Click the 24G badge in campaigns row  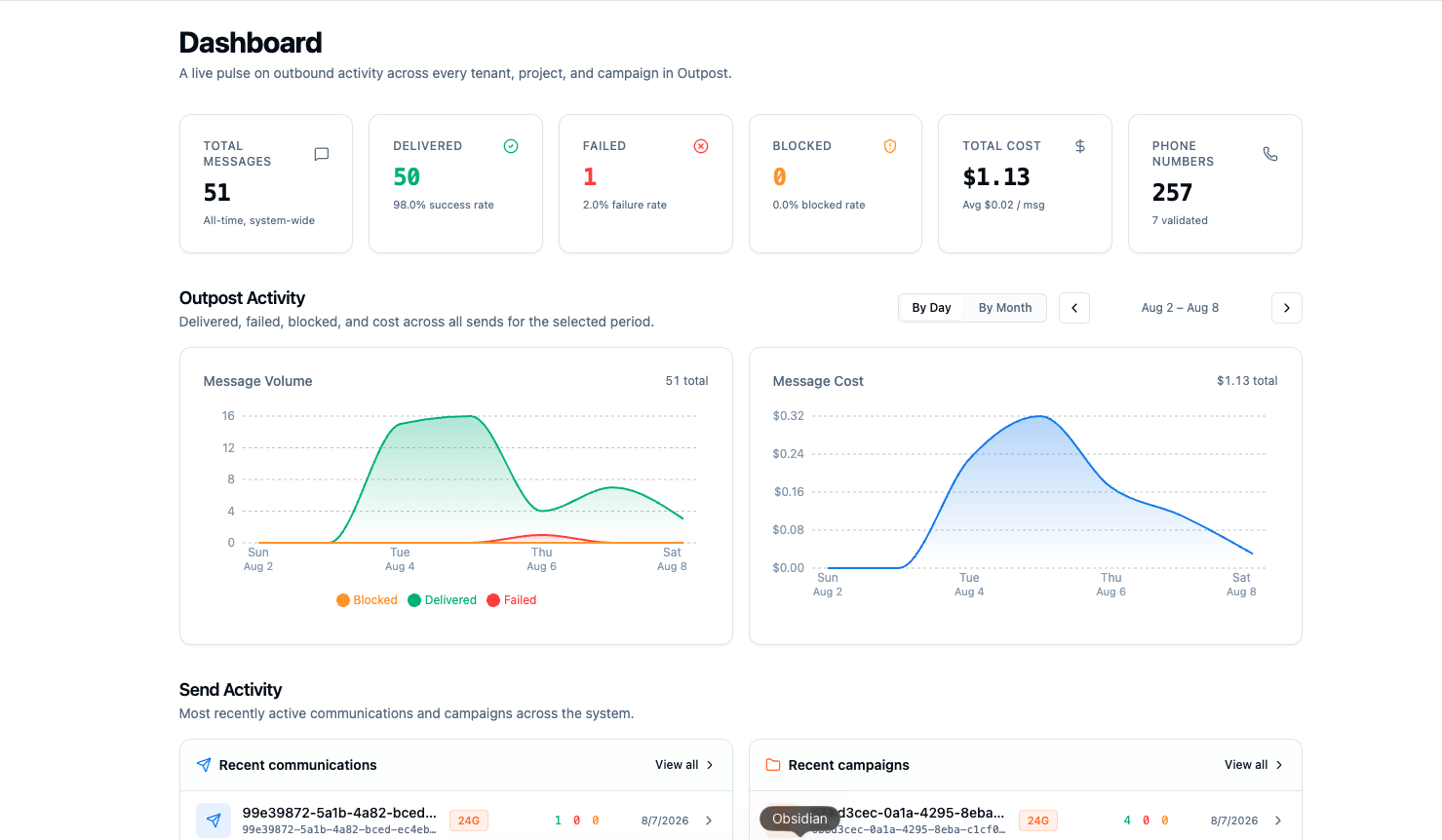[x=1038, y=821]
